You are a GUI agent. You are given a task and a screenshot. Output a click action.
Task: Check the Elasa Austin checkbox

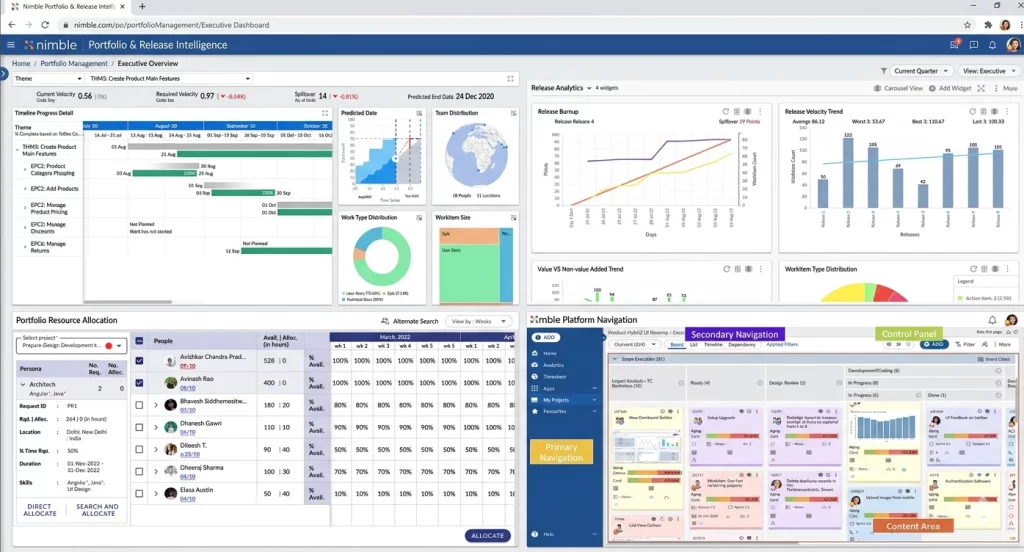pos(139,493)
